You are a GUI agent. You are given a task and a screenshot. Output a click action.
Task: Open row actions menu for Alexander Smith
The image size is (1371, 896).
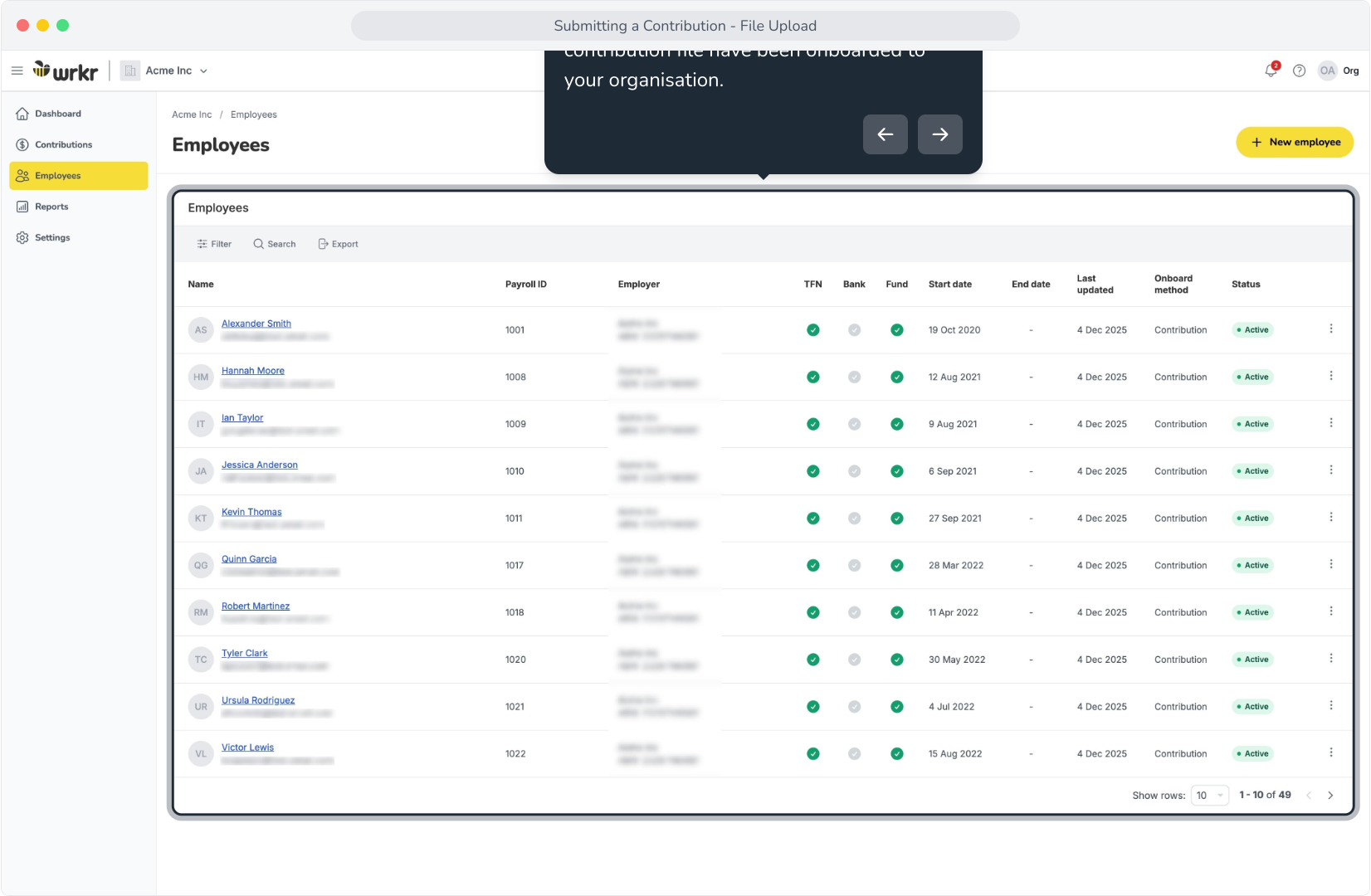[x=1331, y=329]
